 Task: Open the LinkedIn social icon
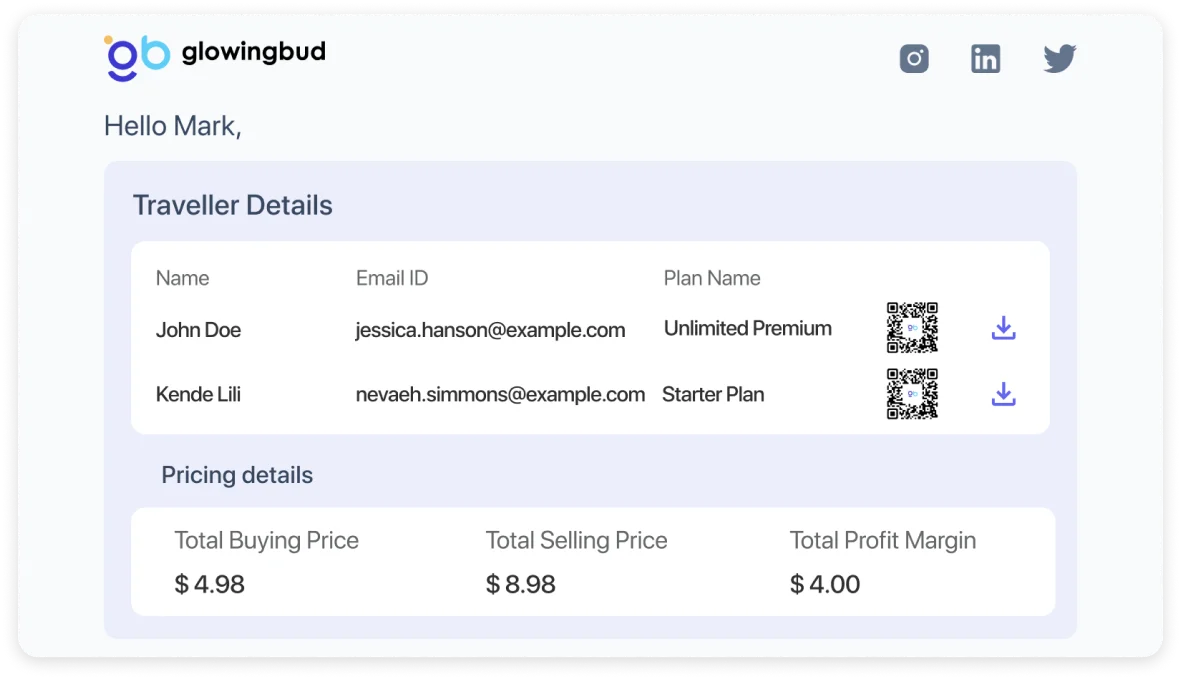[x=986, y=59]
